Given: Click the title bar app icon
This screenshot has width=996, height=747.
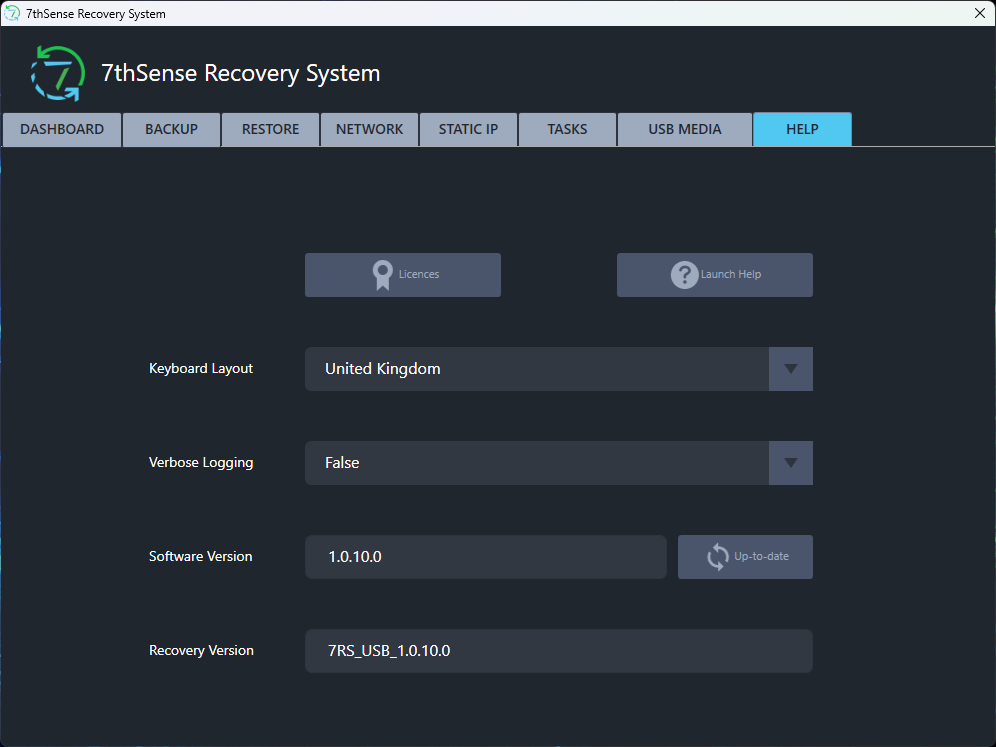Looking at the screenshot, I should 12,13.
